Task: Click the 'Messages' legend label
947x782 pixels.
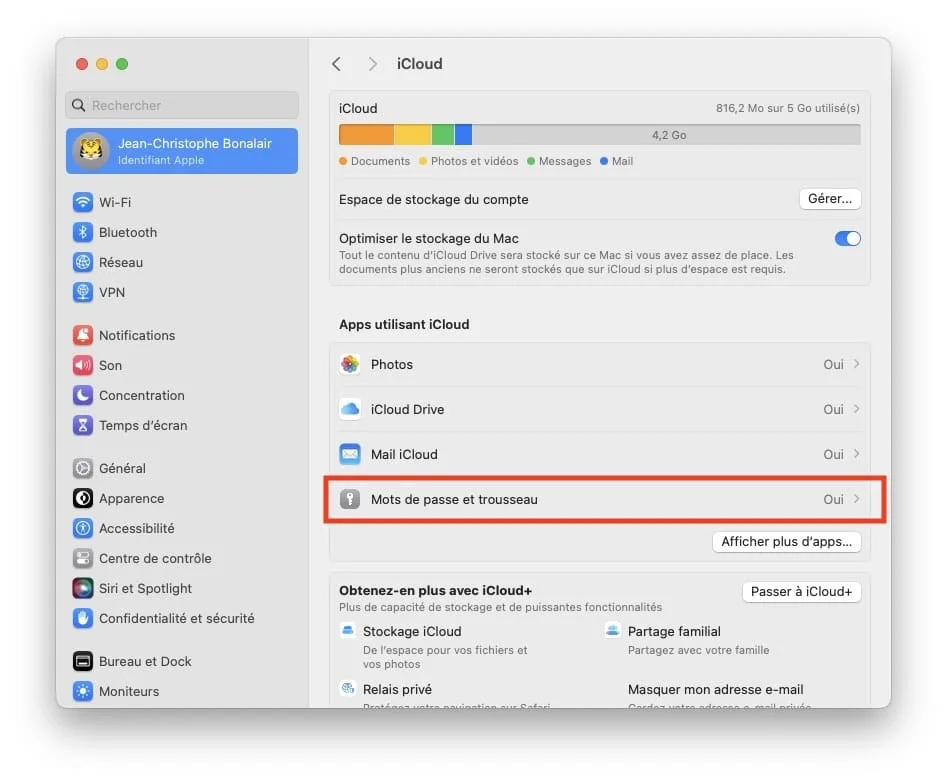Action: point(565,161)
